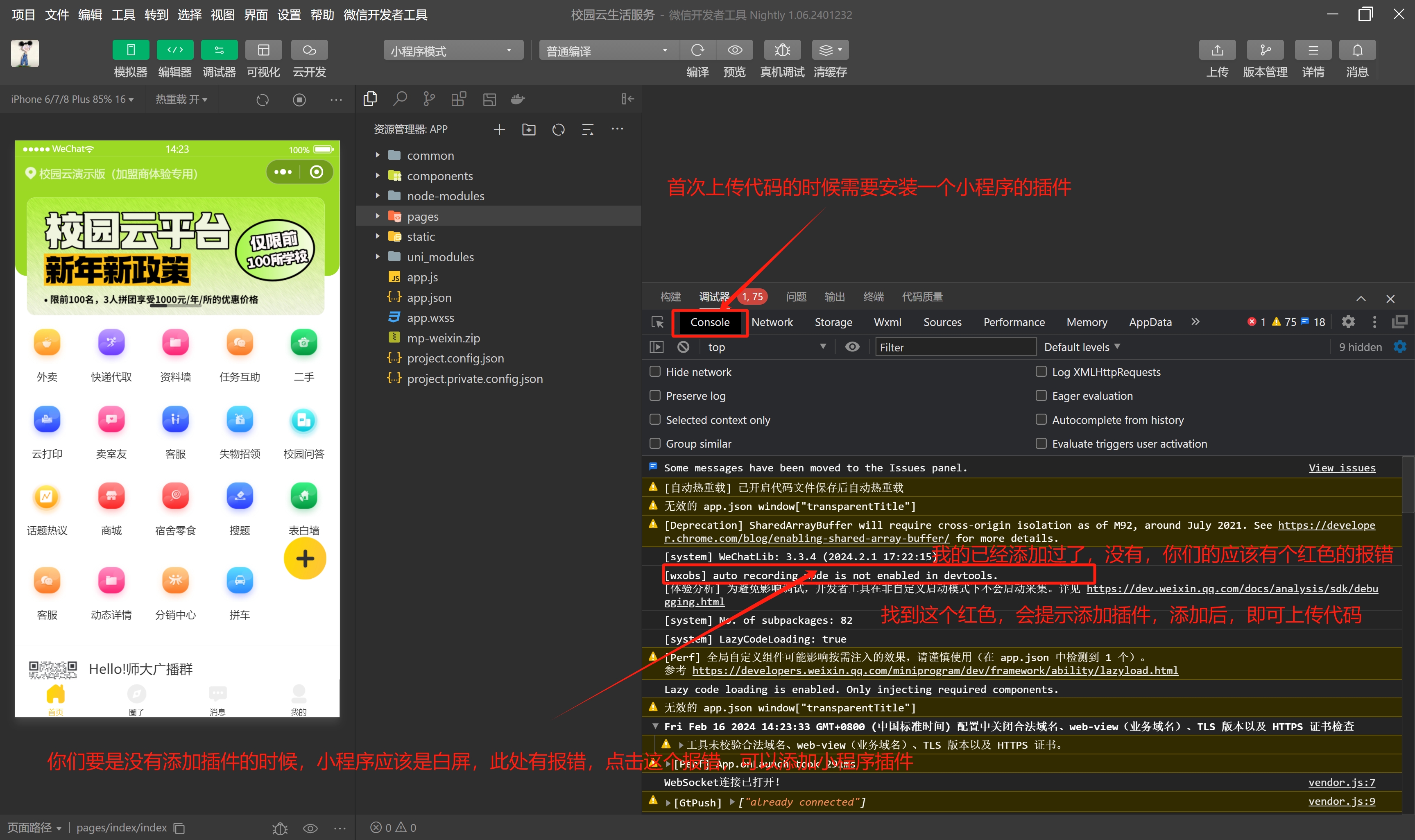
Task: Select the element inspector icon
Action: pos(657,322)
